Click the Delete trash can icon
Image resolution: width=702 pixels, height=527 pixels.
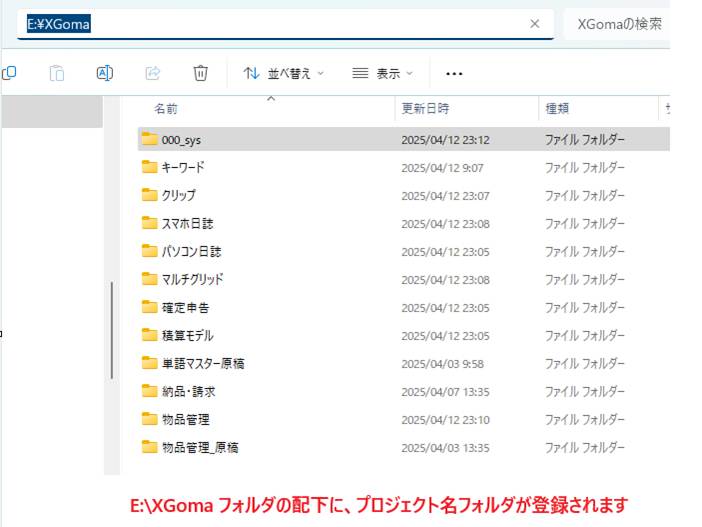[x=200, y=73]
